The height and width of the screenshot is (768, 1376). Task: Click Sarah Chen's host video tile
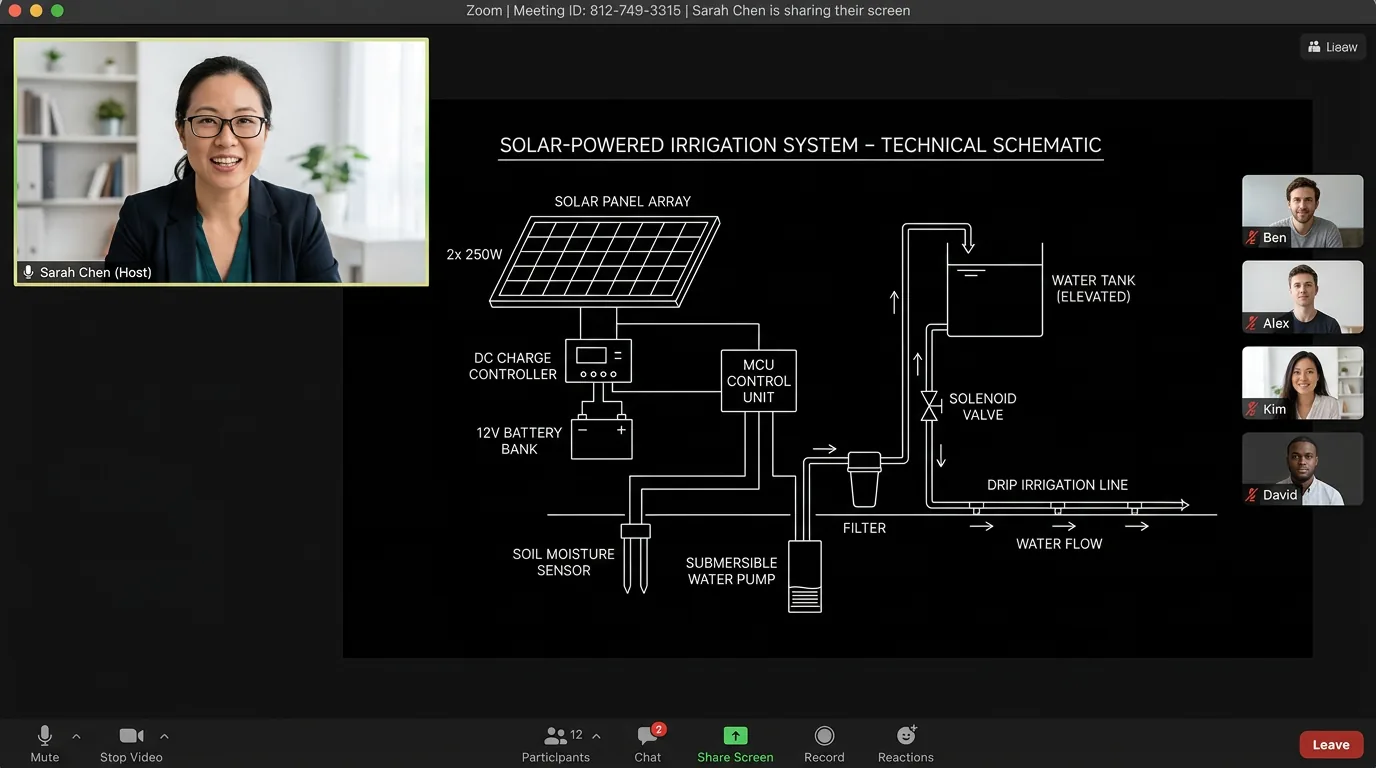[x=221, y=162]
